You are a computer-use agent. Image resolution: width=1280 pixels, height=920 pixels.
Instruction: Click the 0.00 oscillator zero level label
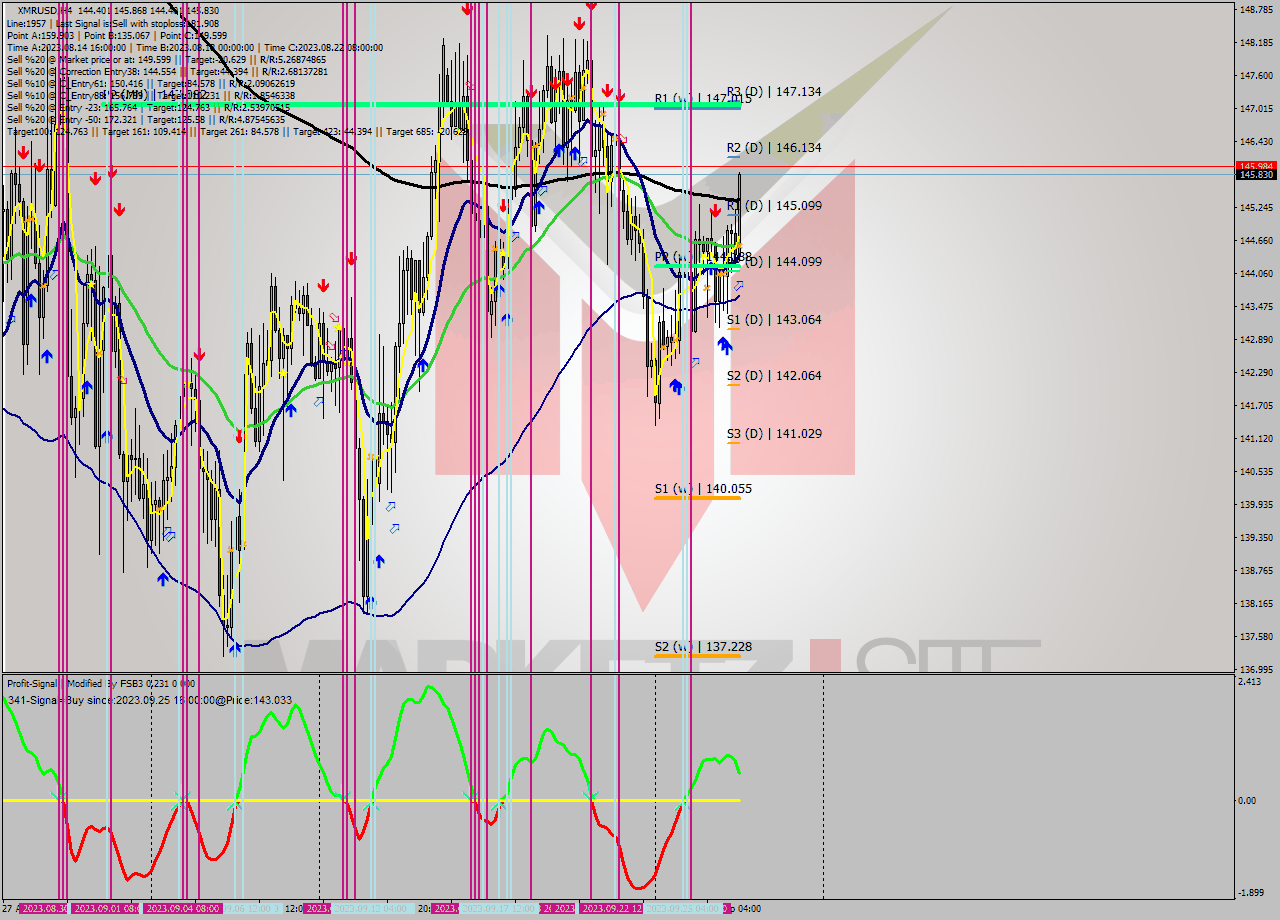tap(1247, 800)
